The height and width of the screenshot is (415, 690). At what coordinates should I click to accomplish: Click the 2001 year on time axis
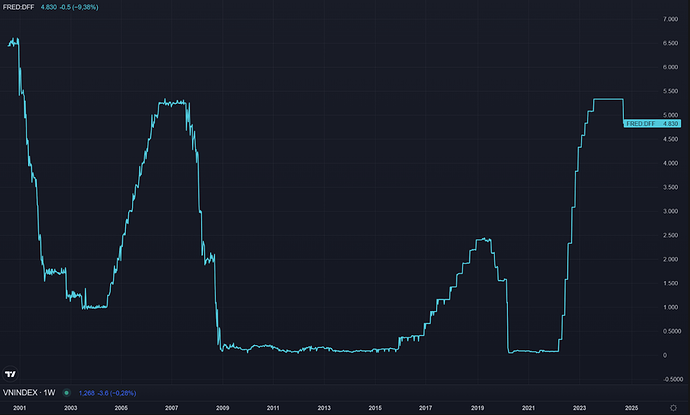tap(19, 408)
